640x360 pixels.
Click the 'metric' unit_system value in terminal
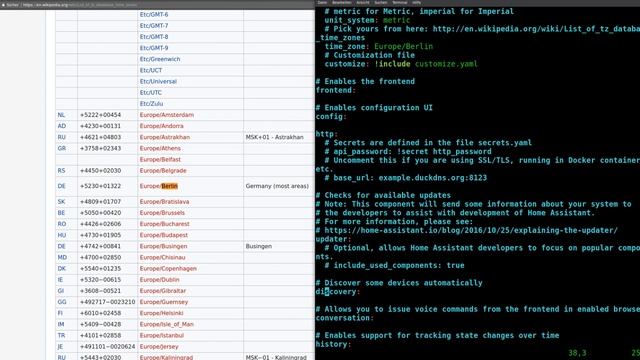point(396,20)
